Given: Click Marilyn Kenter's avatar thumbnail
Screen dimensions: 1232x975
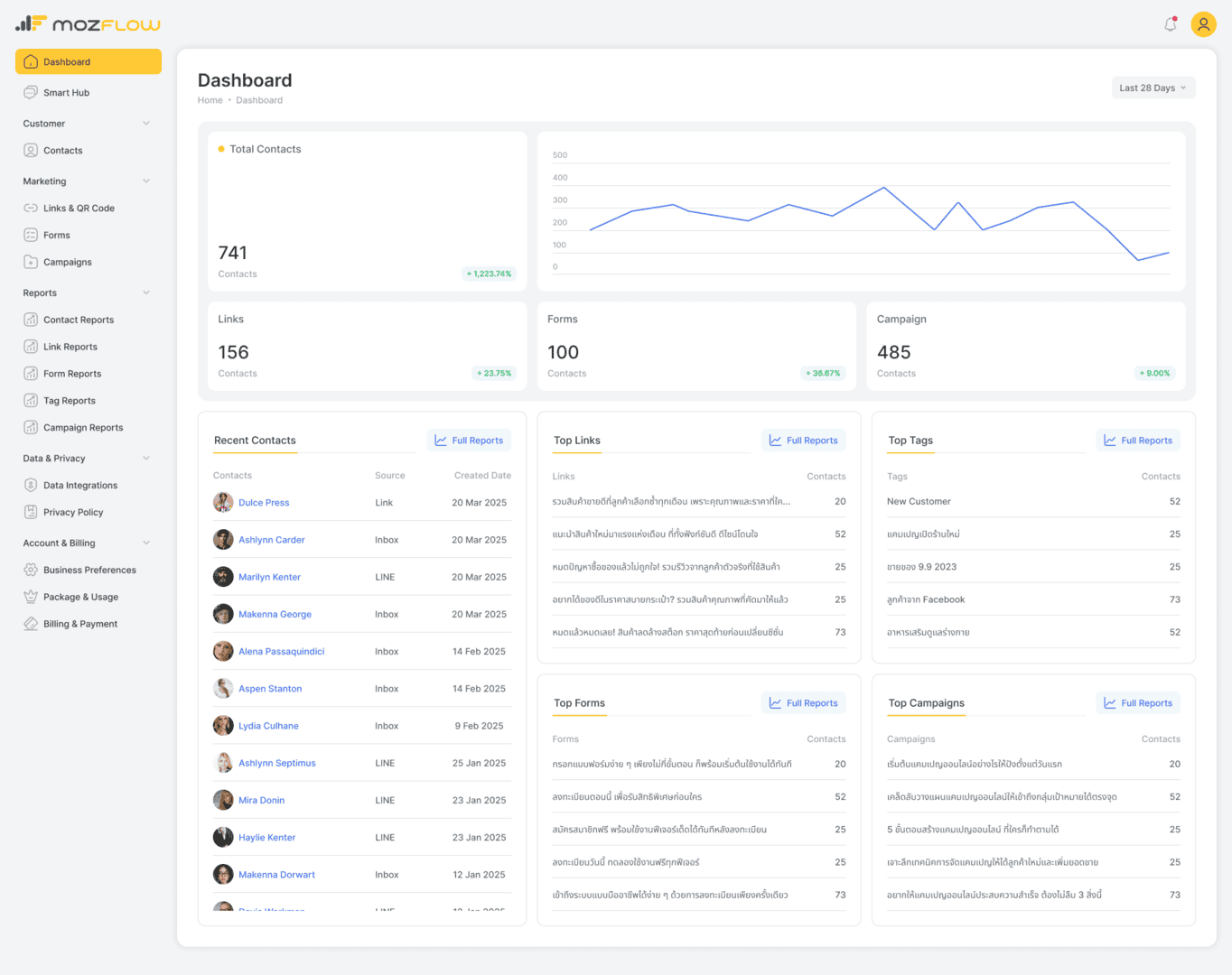Looking at the screenshot, I should (223, 577).
